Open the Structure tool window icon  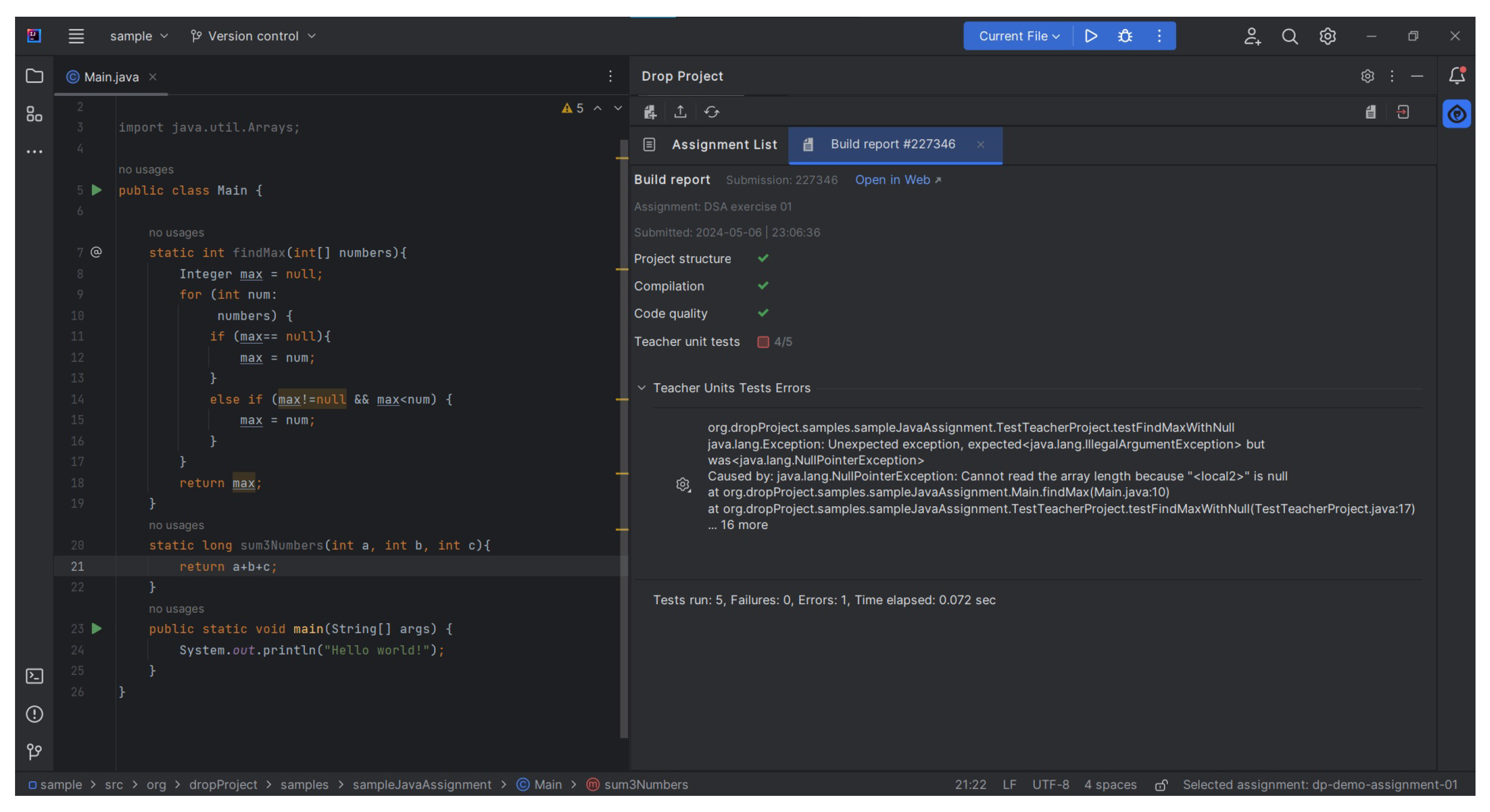point(34,114)
